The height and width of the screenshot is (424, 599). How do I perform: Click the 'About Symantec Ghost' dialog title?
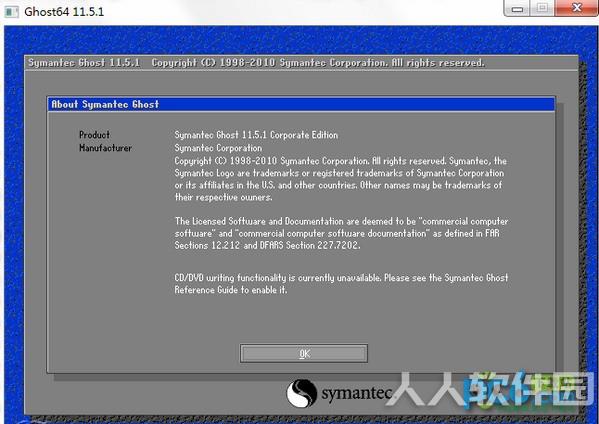tap(105, 104)
